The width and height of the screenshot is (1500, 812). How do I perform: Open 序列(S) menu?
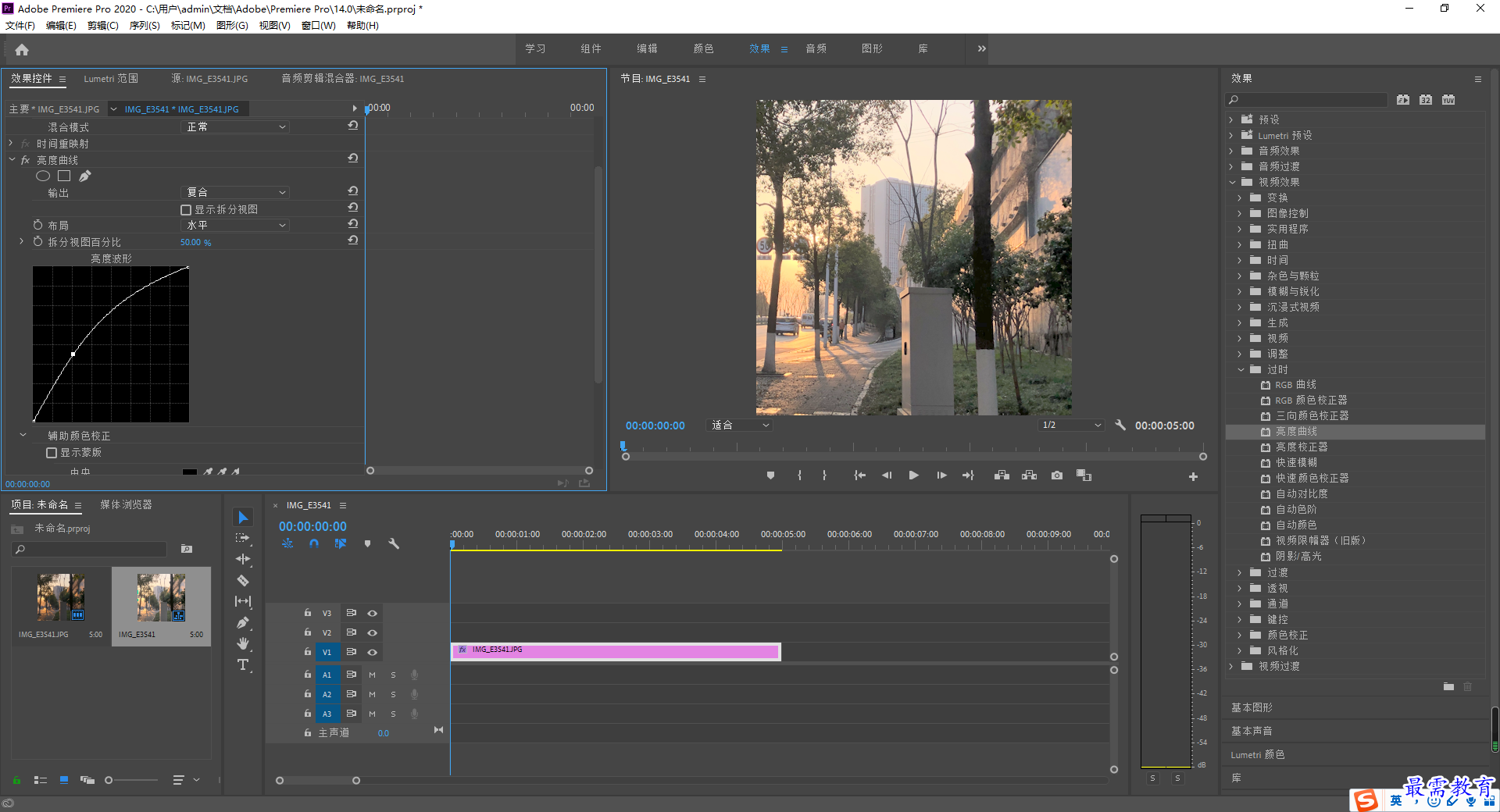(x=145, y=26)
